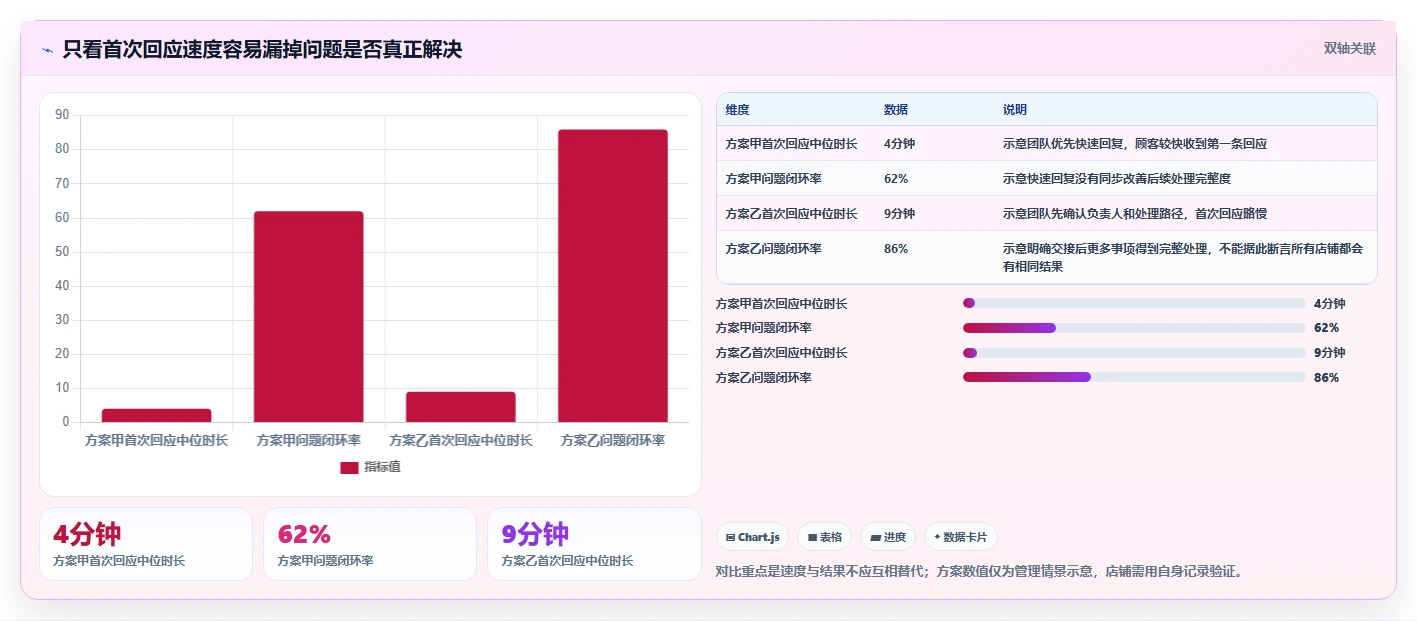Click description starting 示意快速回复没有同步改善
This screenshot has height=621, width=1417.
pos(1117,179)
